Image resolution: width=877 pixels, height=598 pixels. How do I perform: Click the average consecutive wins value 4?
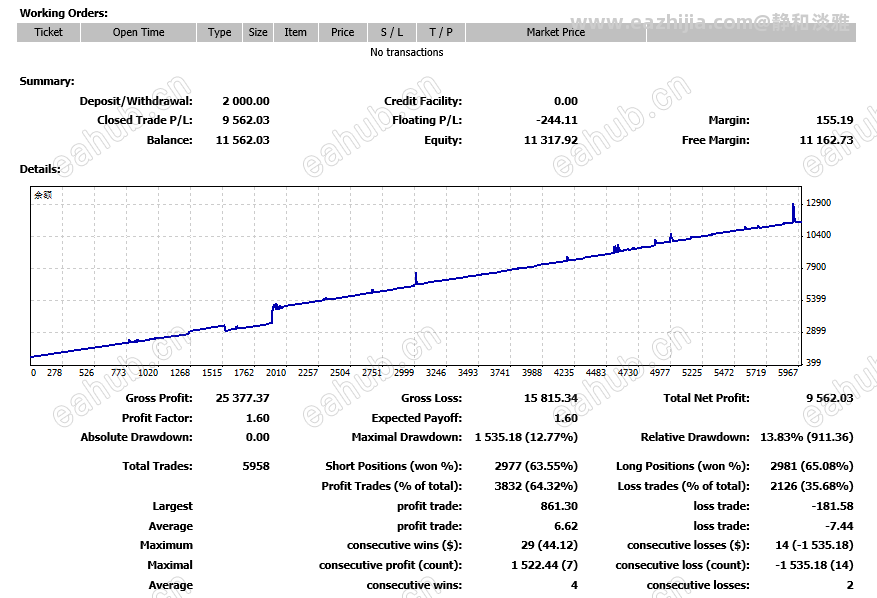pyautogui.click(x=574, y=586)
